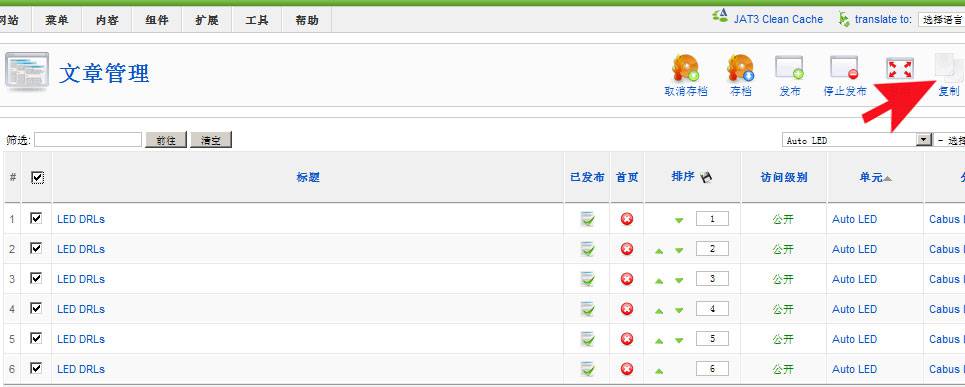The image size is (965, 387).
Task: Click the 筛选 filter text field
Action: point(88,140)
